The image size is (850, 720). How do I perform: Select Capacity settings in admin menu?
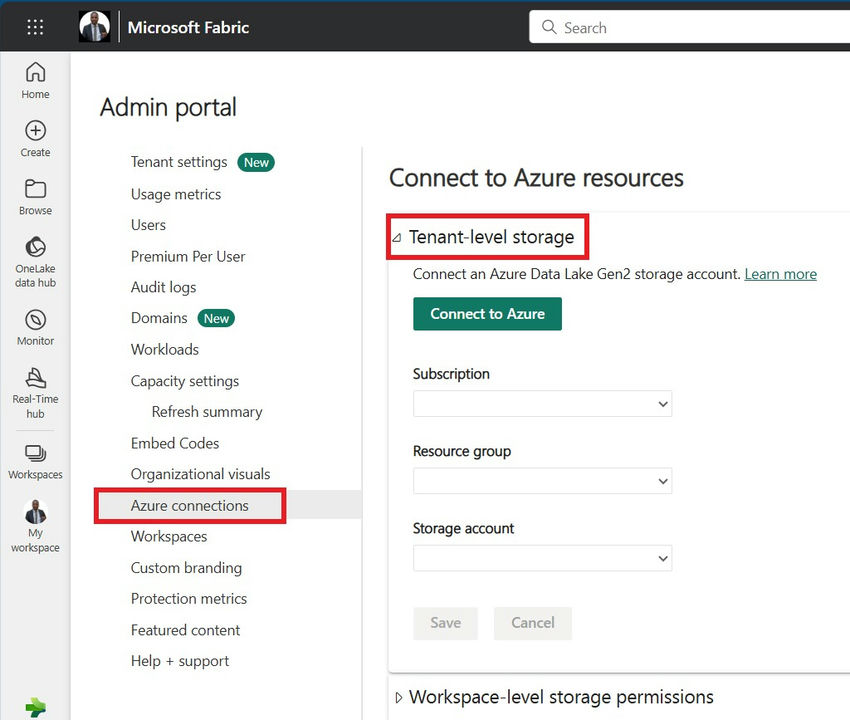point(185,381)
